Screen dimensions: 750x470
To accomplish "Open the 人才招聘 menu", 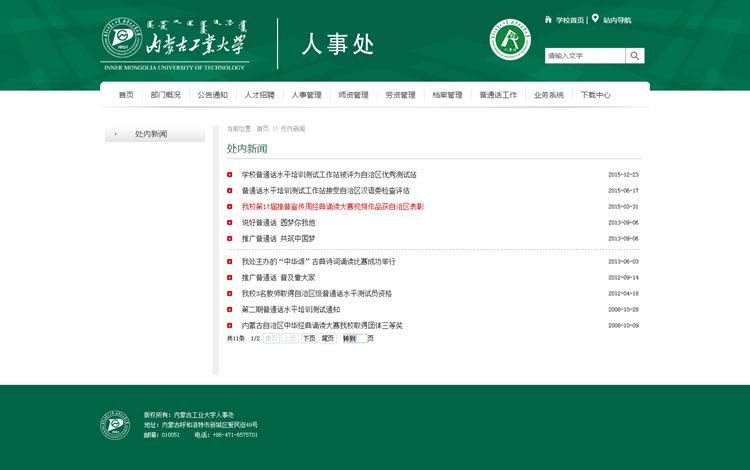I will (259, 95).
